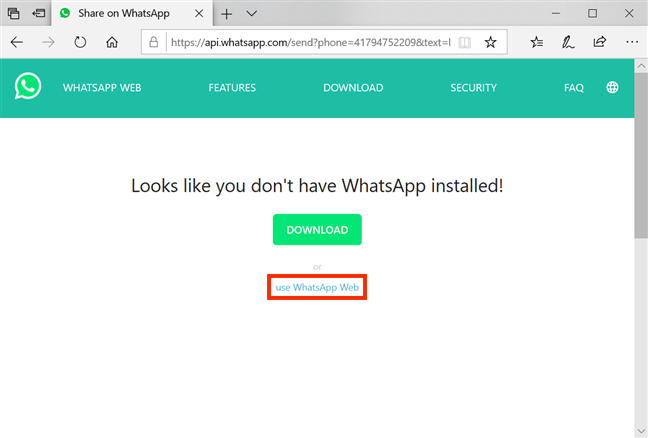Click the WhatsApp logo in header

(28, 86)
